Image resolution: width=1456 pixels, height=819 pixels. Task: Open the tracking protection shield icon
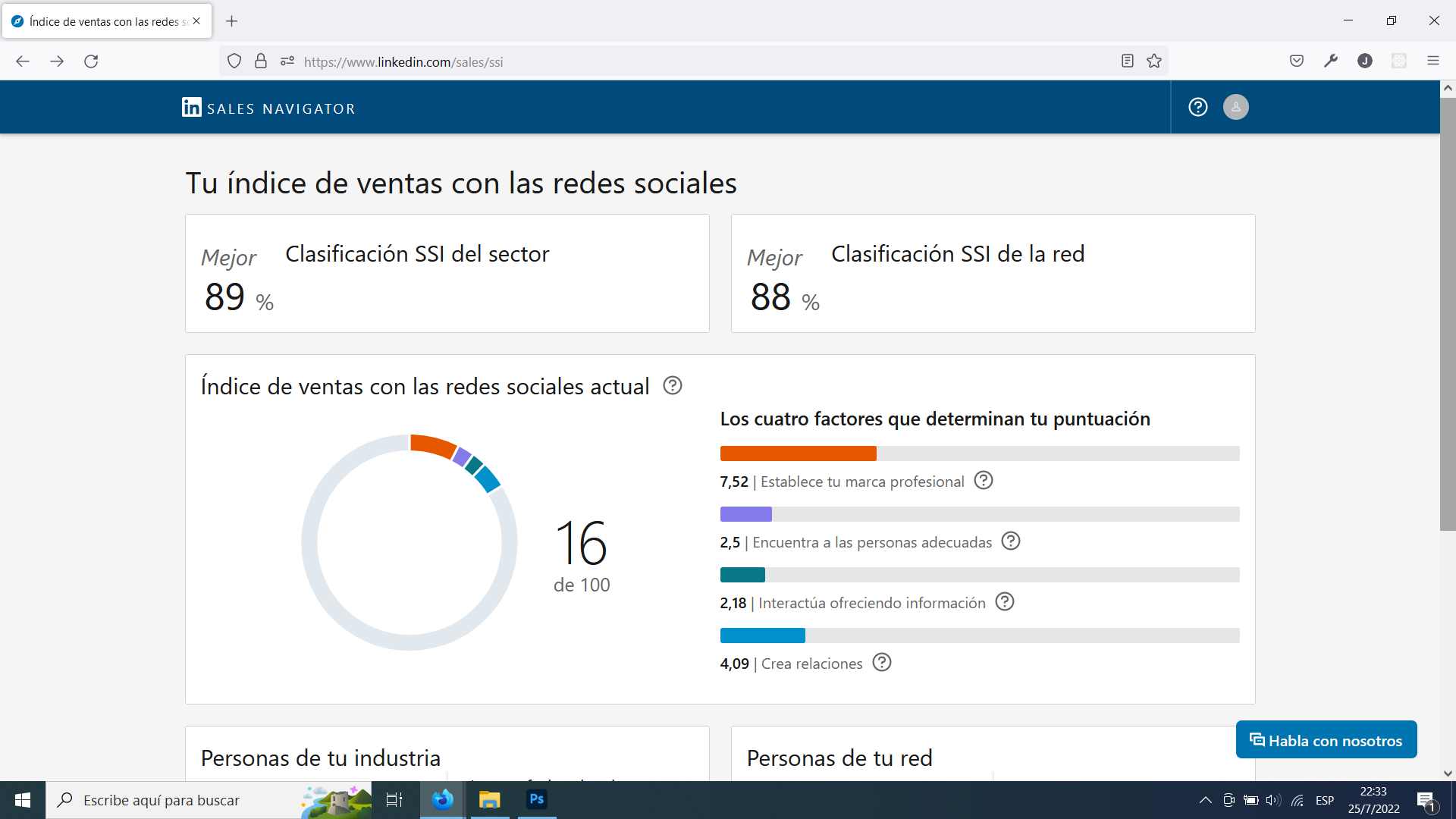point(234,61)
